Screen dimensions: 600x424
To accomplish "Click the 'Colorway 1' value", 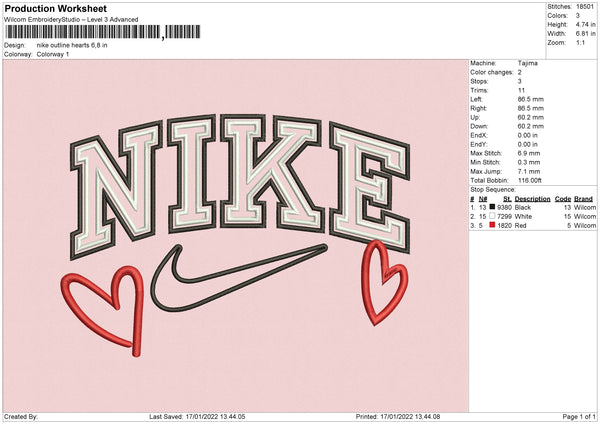I will click(53, 54).
